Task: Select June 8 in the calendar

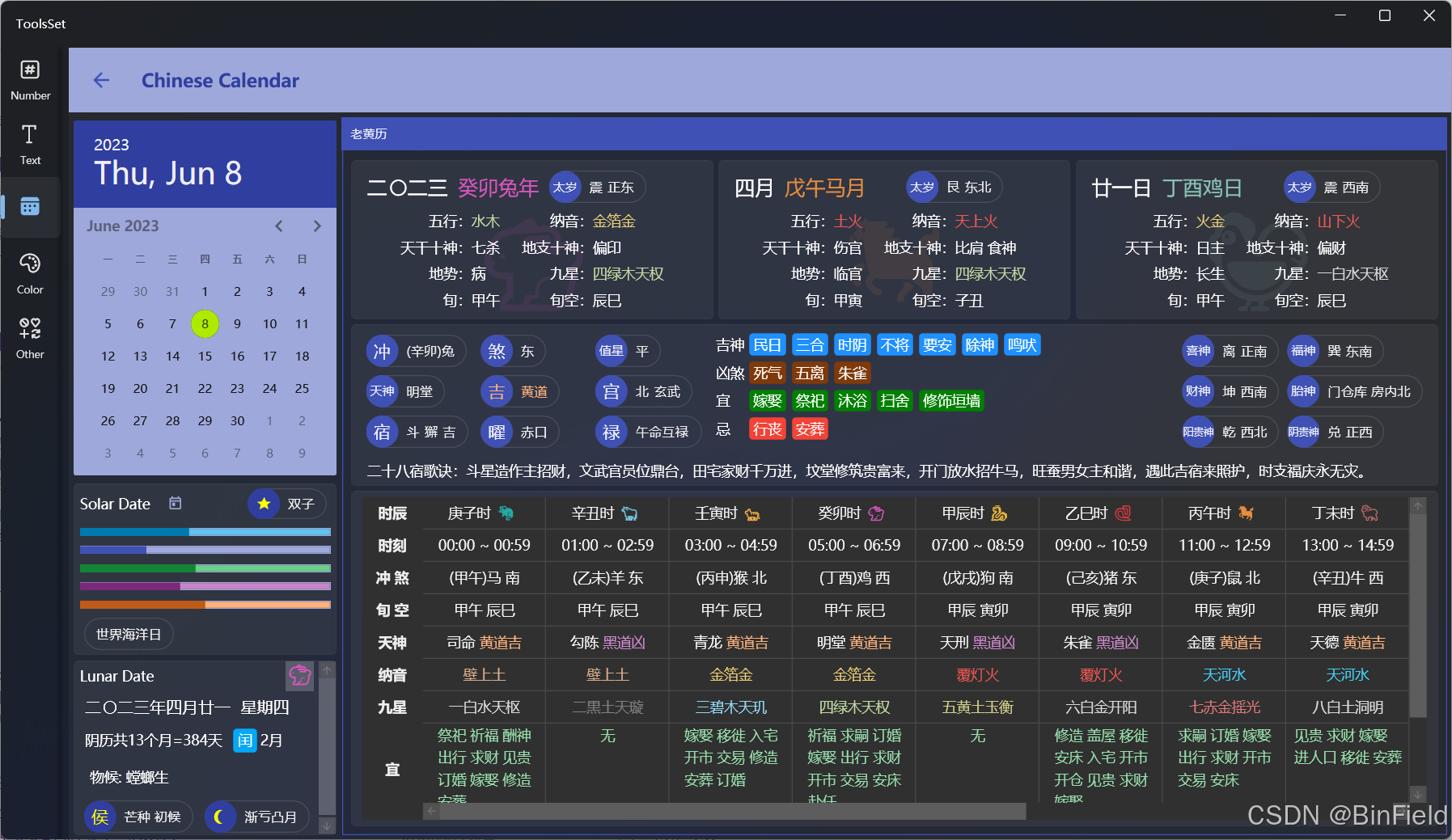Action: point(205,323)
